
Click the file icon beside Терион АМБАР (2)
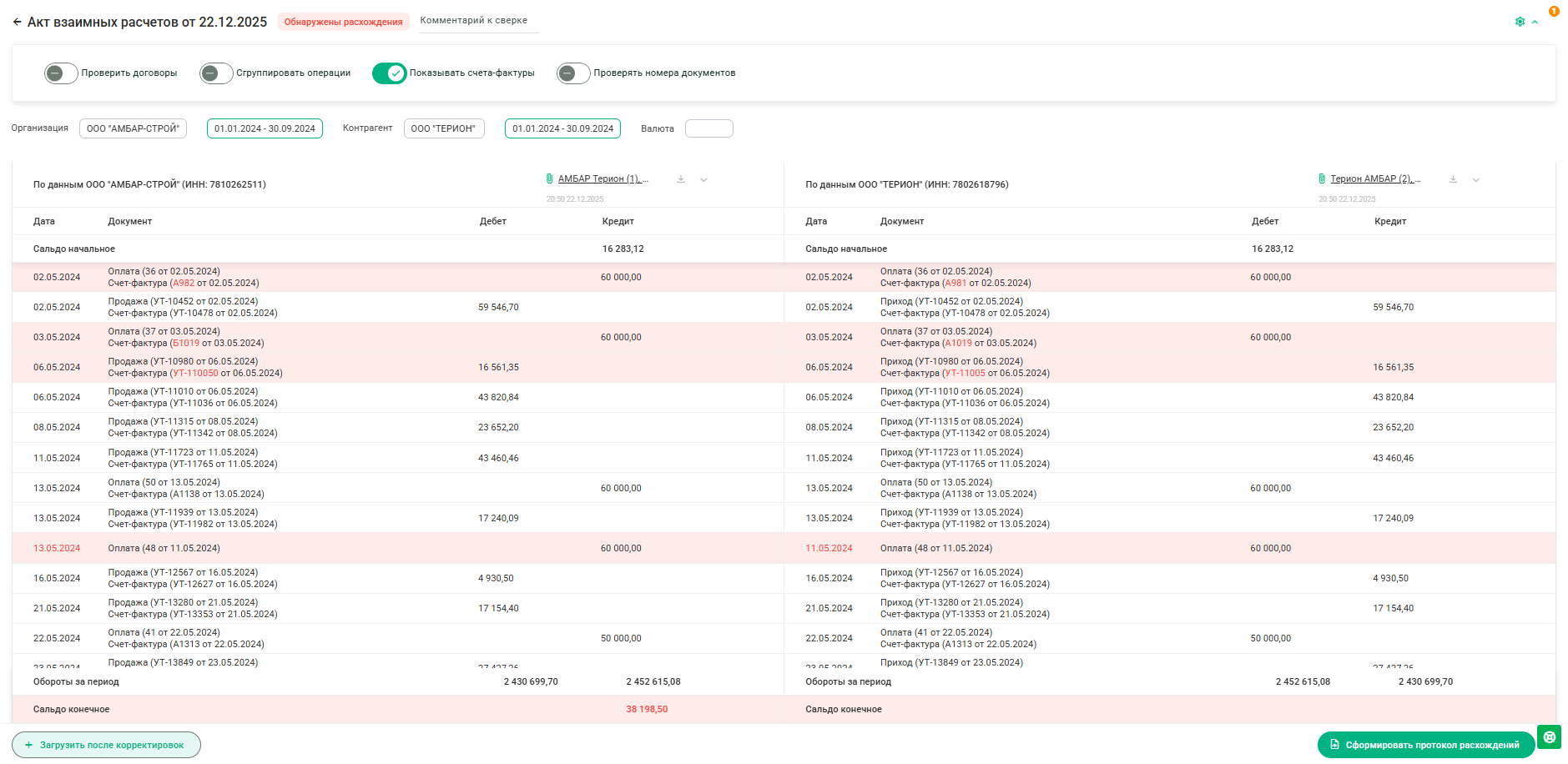click(1322, 179)
